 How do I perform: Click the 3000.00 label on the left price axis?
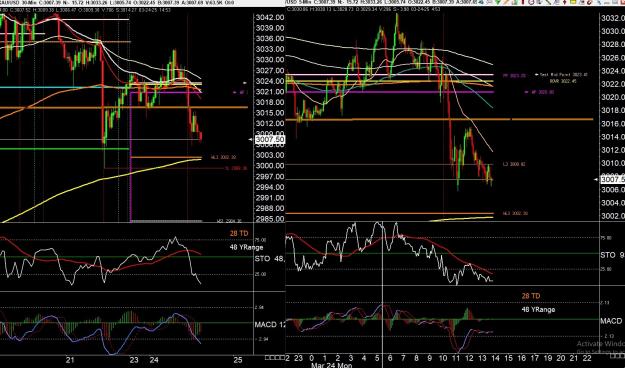pyautogui.click(x=269, y=166)
